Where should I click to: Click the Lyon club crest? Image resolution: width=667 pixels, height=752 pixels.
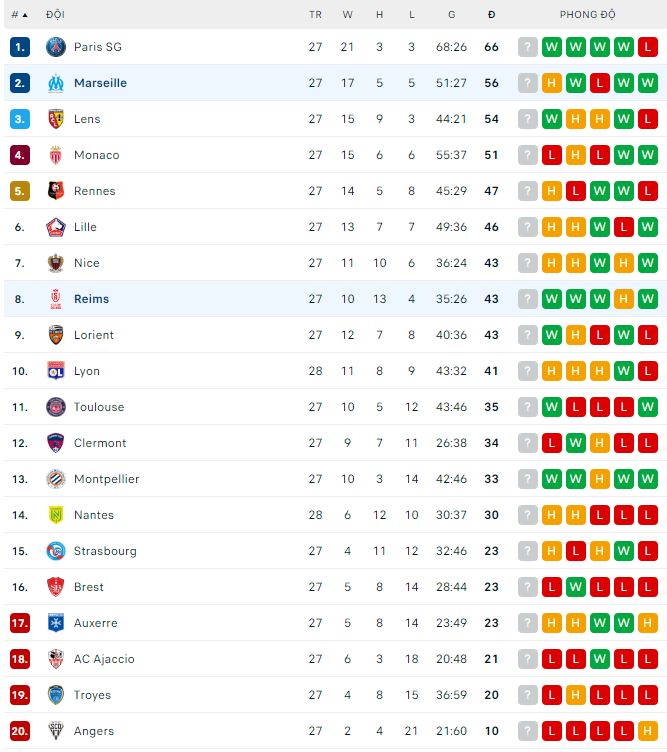pyautogui.click(x=56, y=371)
